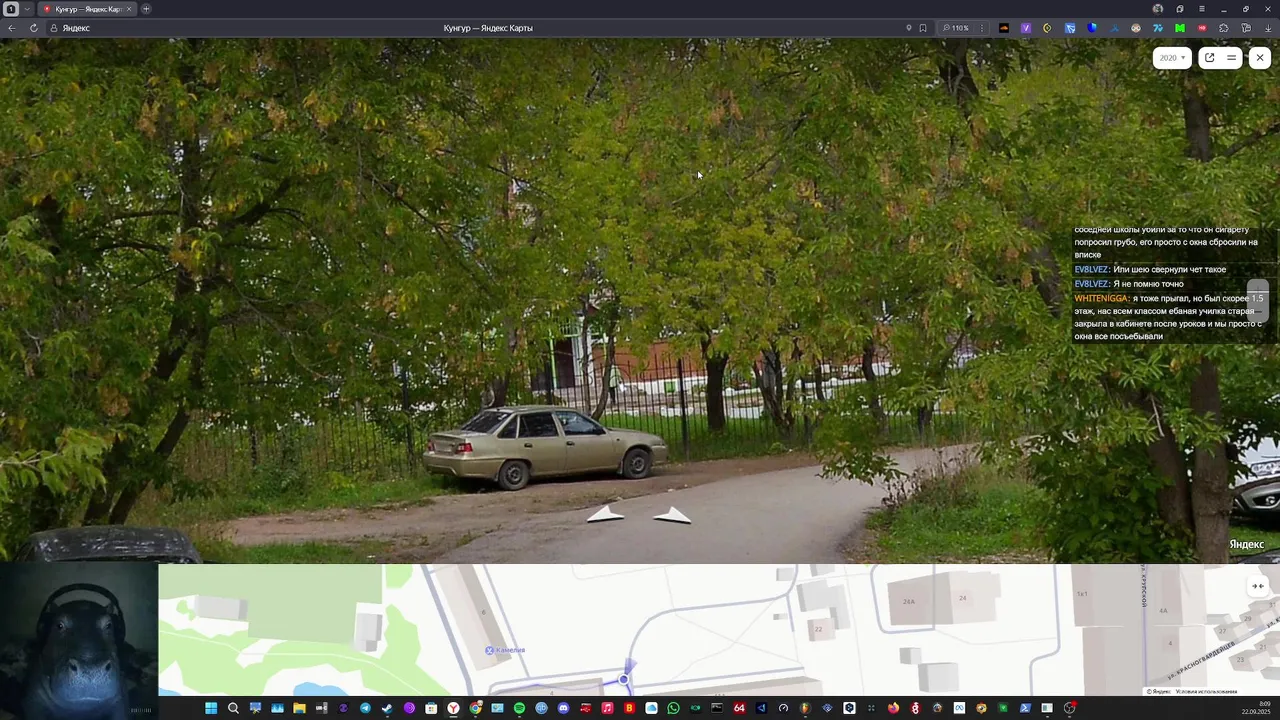The image size is (1280, 720).
Task: Open the panorama hamburger menu
Action: pos(1231,58)
